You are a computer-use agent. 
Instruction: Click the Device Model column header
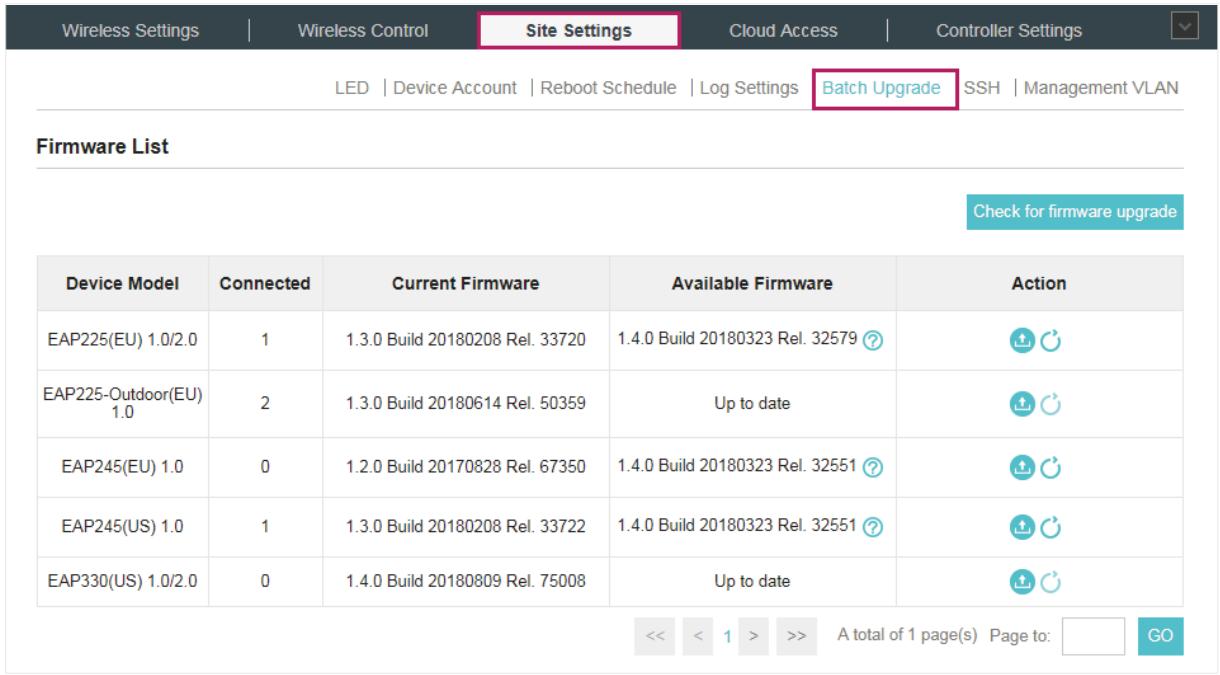123,284
